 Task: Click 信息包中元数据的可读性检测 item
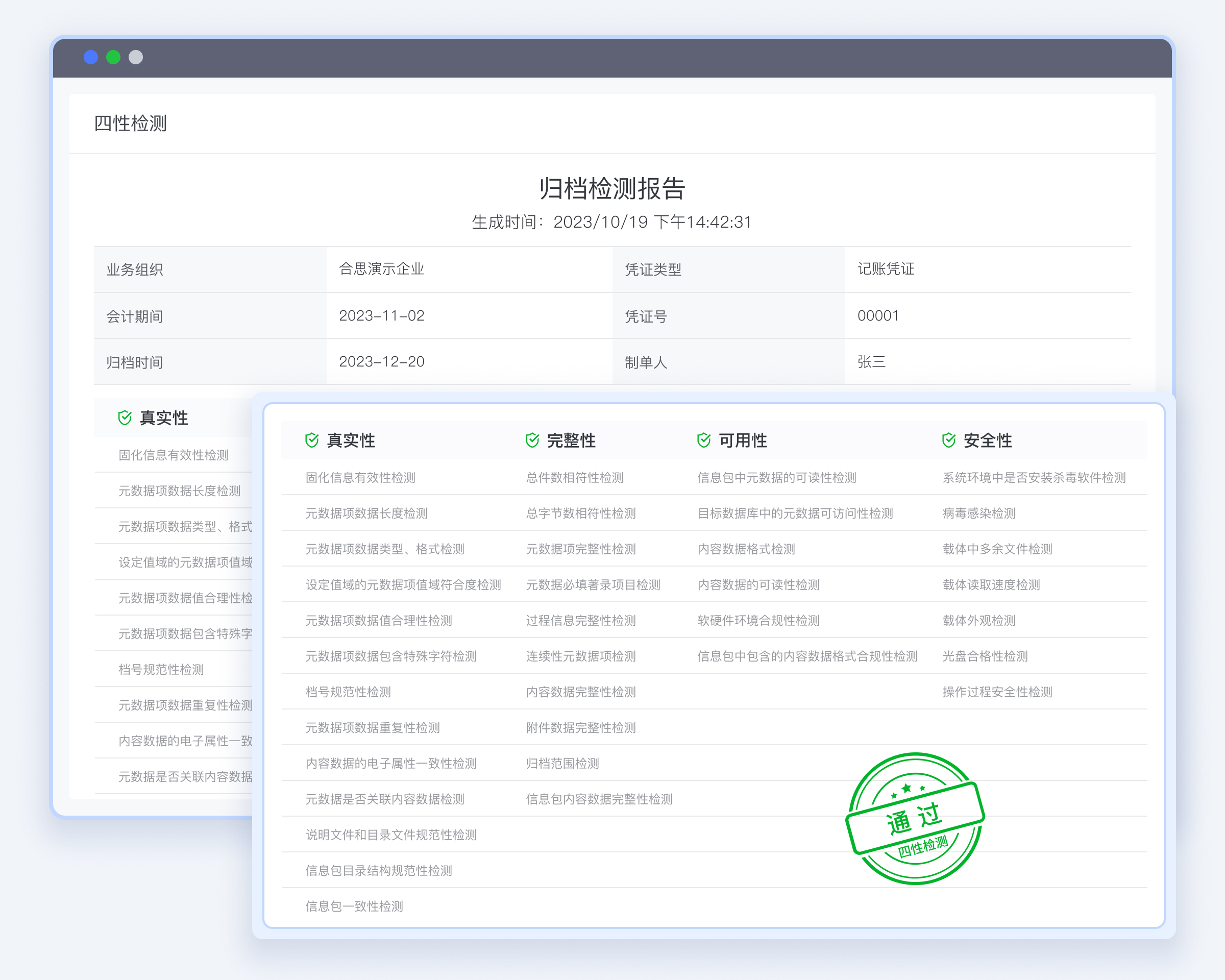tap(776, 478)
